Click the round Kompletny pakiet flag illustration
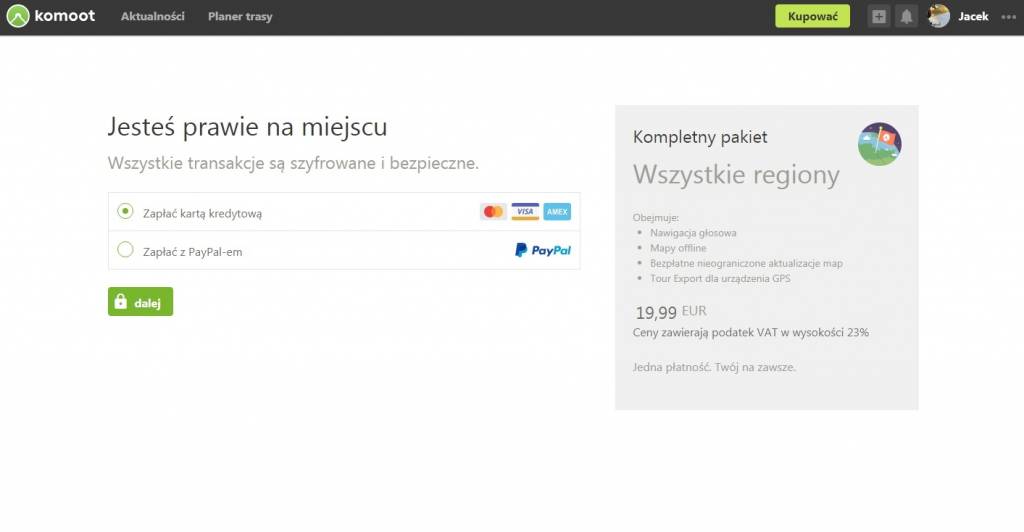1024x532 pixels. (x=879, y=144)
